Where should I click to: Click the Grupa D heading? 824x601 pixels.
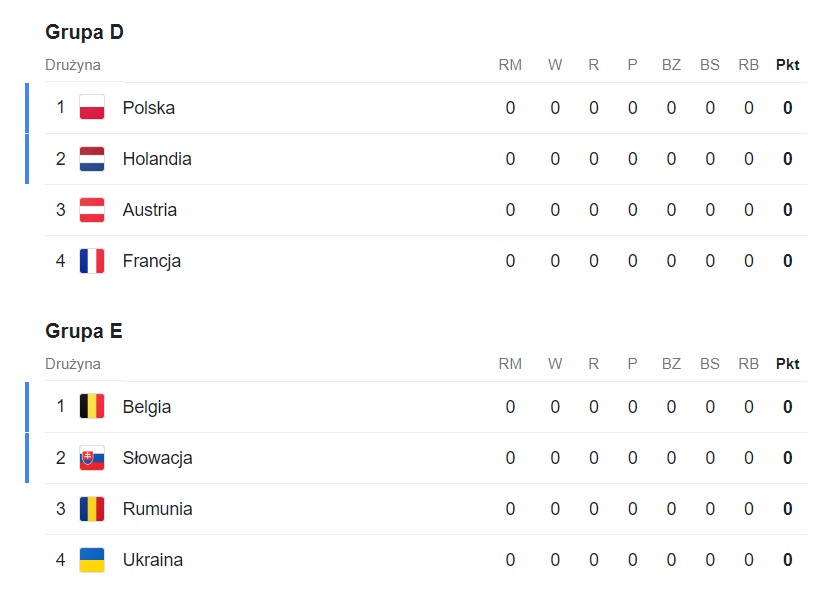84,32
